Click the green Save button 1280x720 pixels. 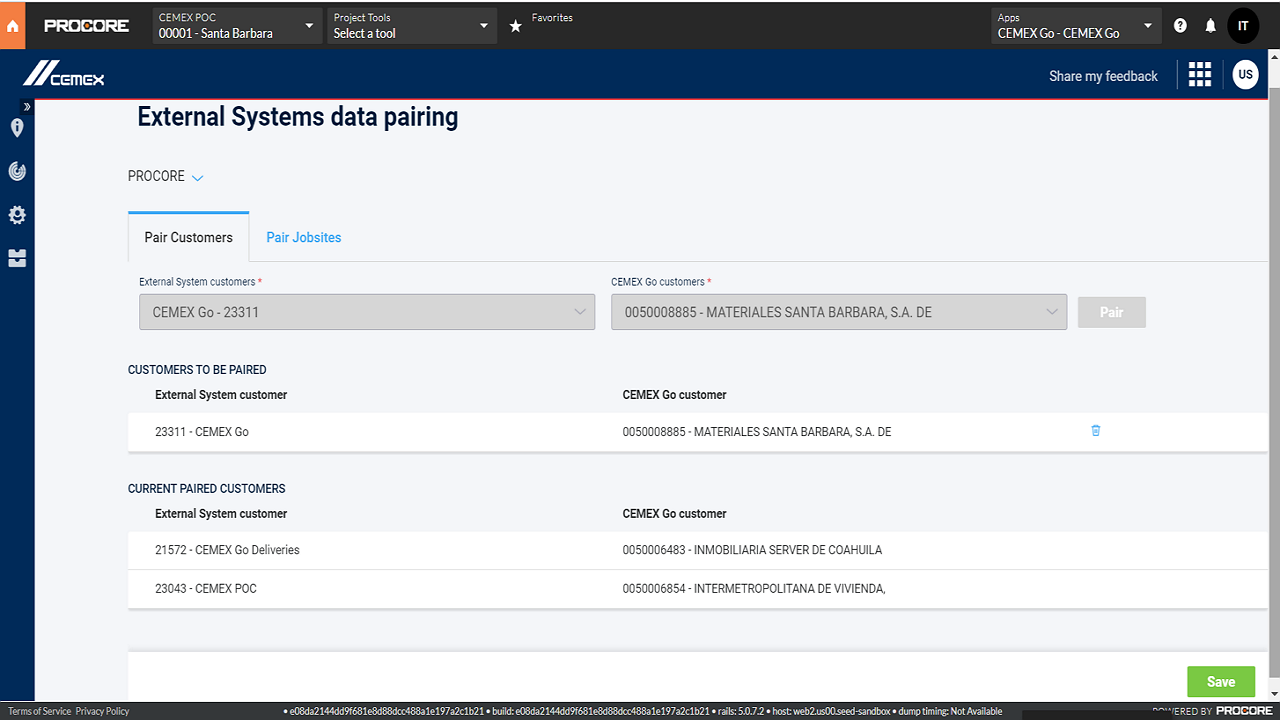pos(1220,681)
